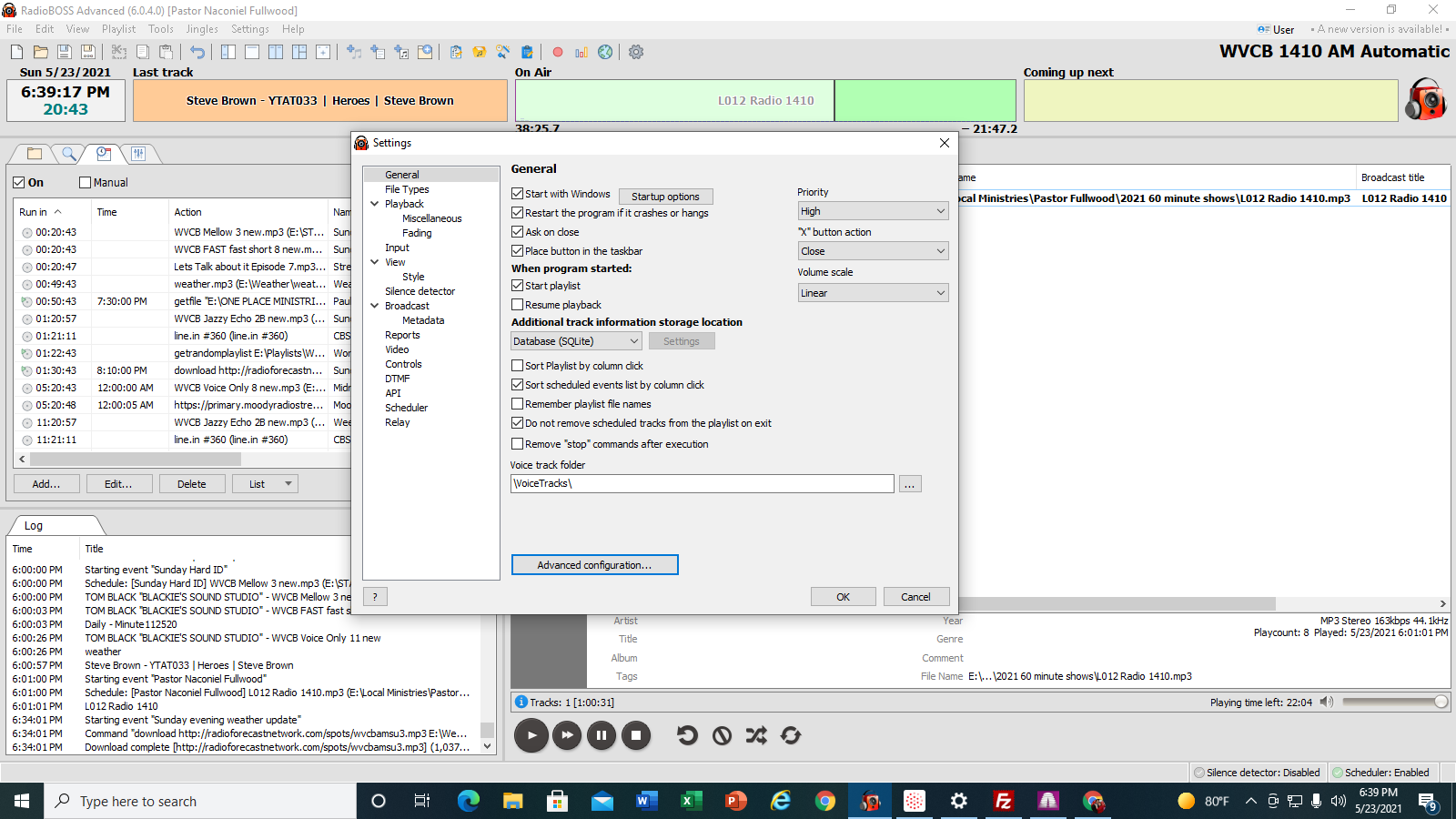Viewport: 1456px width, 819px height.
Task: Open the Jingles menu
Action: [x=202, y=29]
